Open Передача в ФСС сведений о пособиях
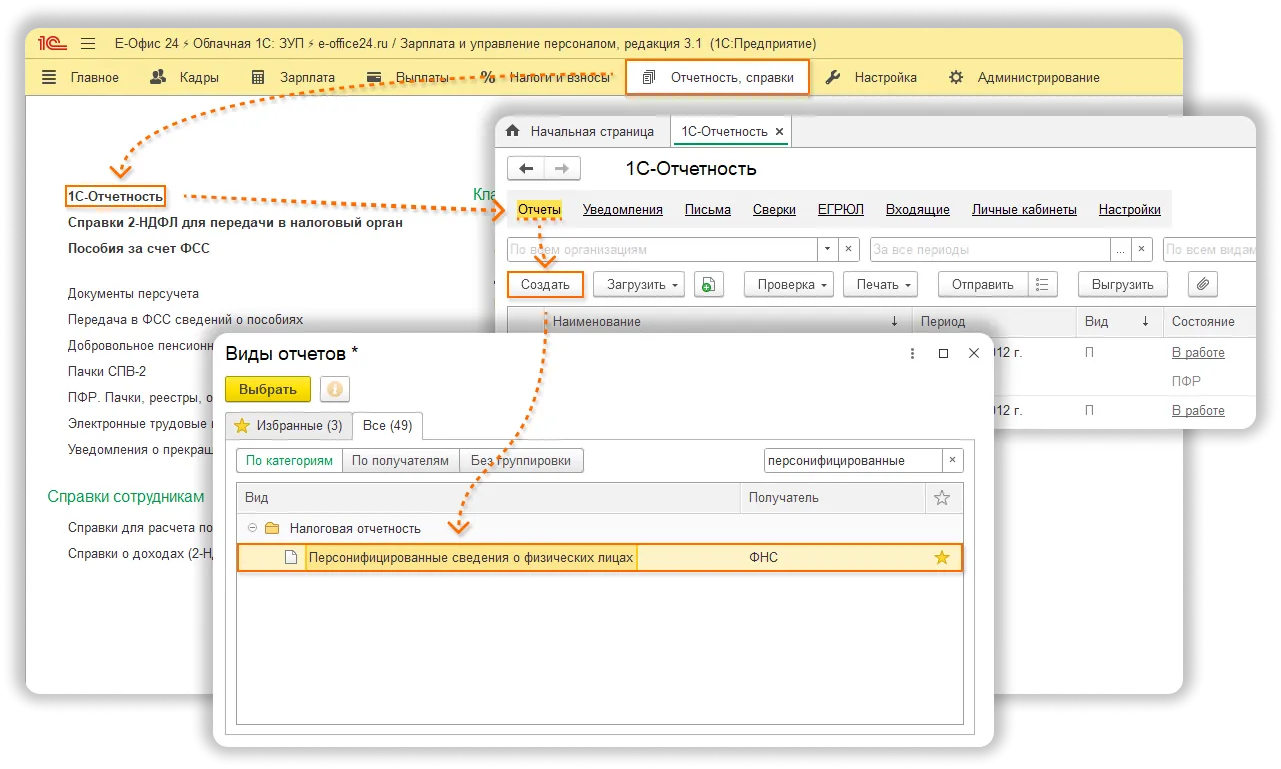This screenshot has height=769, width=1281. click(x=185, y=320)
